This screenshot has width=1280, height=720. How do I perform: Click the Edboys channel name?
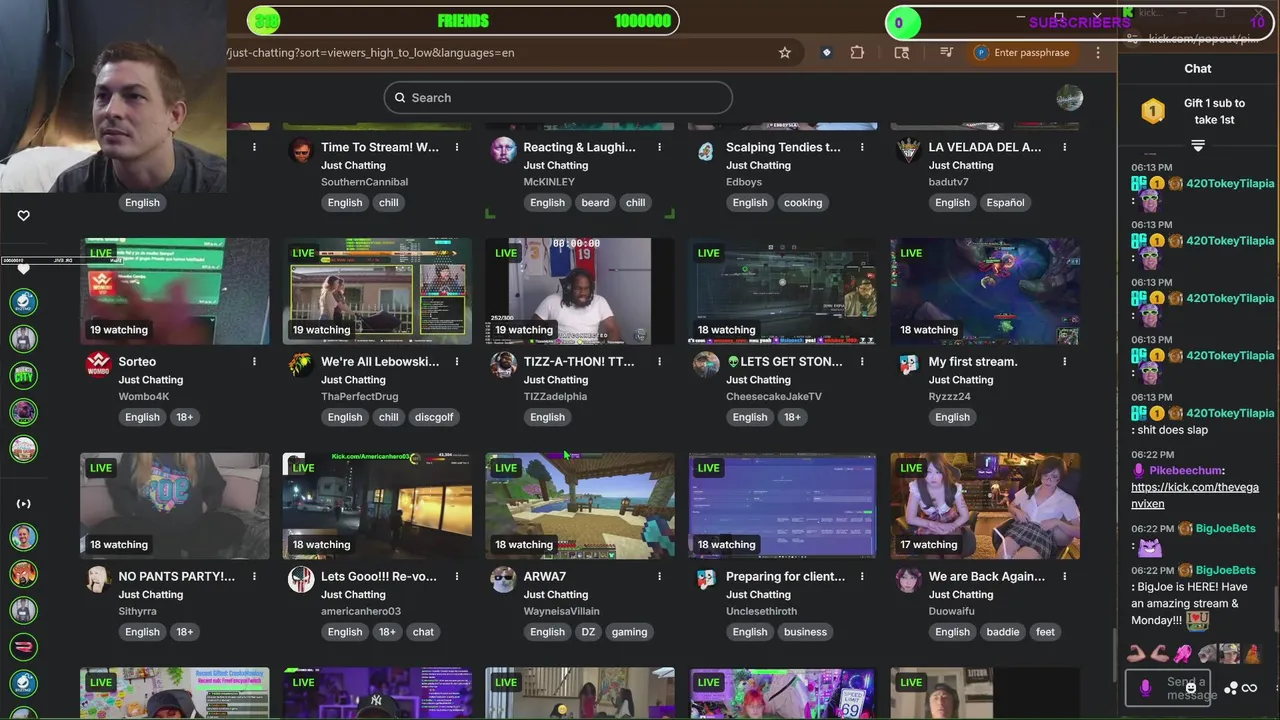point(744,182)
